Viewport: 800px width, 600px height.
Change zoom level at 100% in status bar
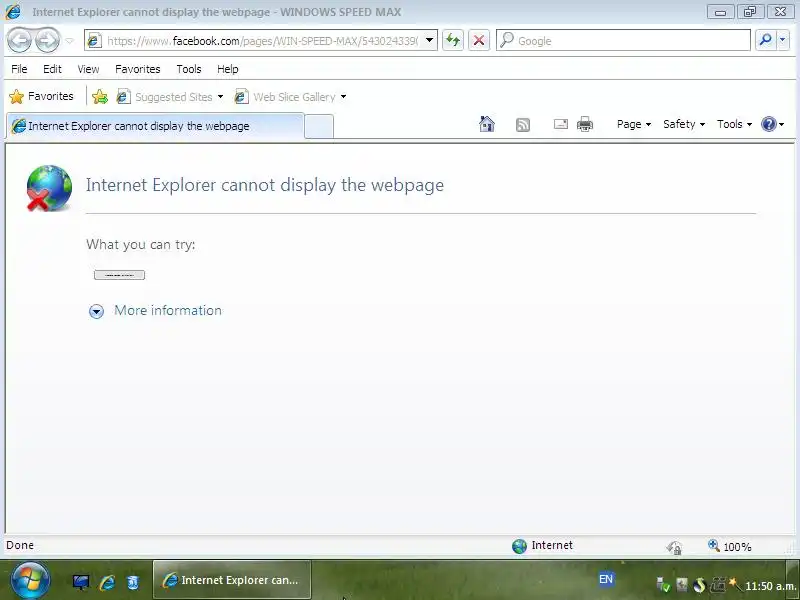pyautogui.click(x=730, y=546)
